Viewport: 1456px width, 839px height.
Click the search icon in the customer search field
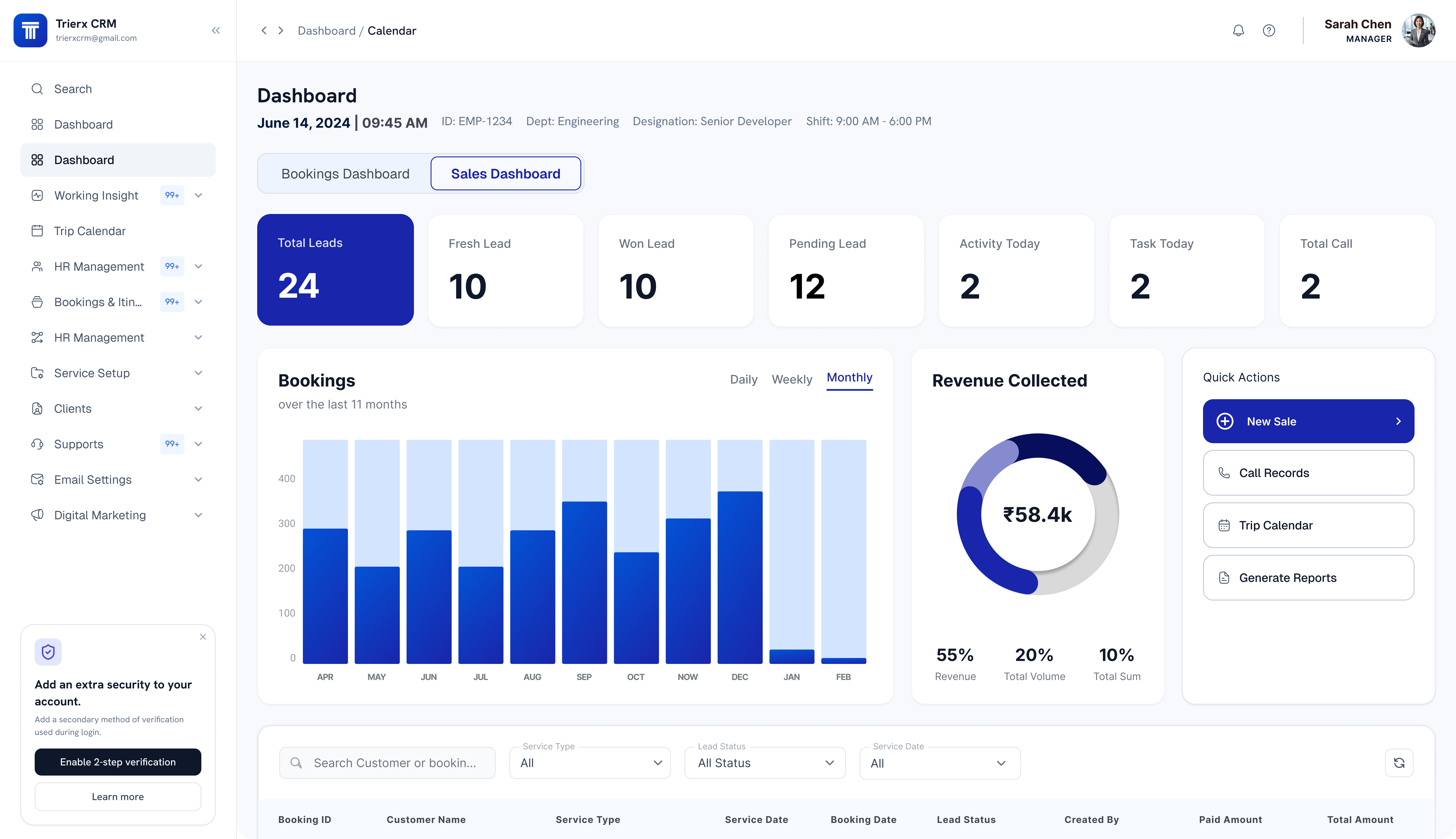click(296, 763)
